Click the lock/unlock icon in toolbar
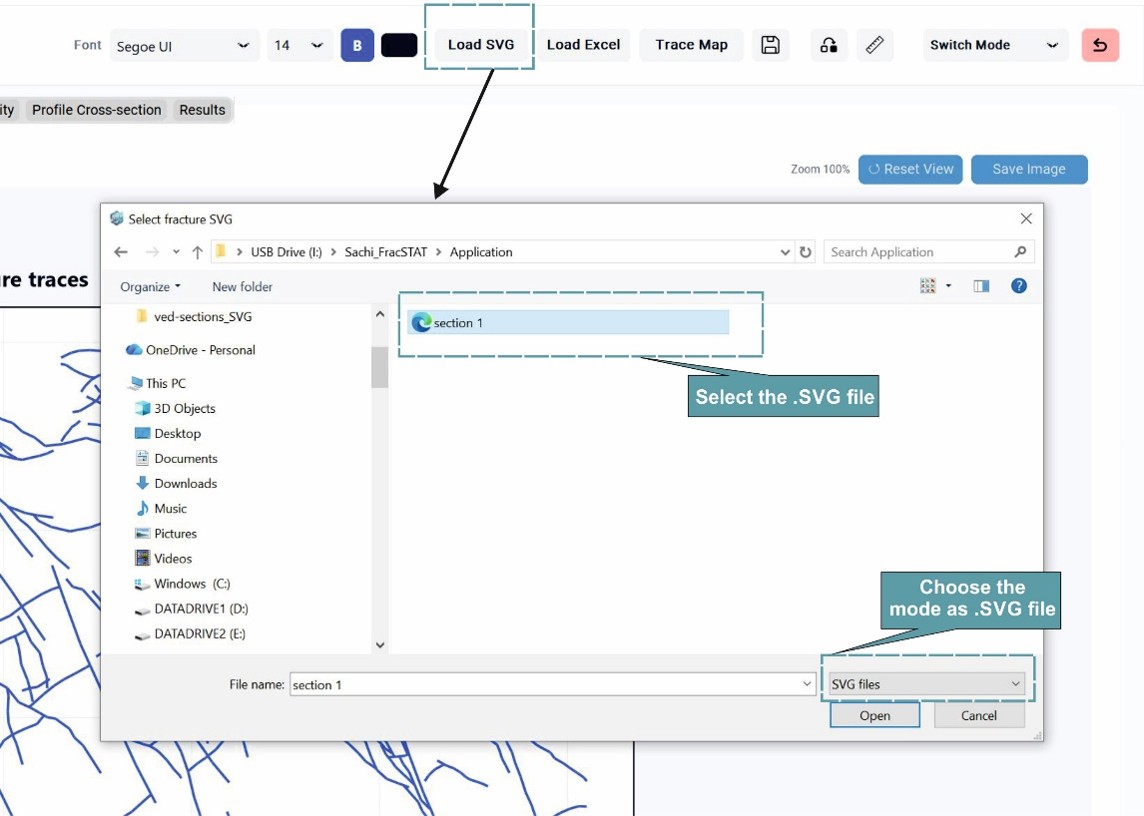The height and width of the screenshot is (816, 1144). click(x=828, y=45)
